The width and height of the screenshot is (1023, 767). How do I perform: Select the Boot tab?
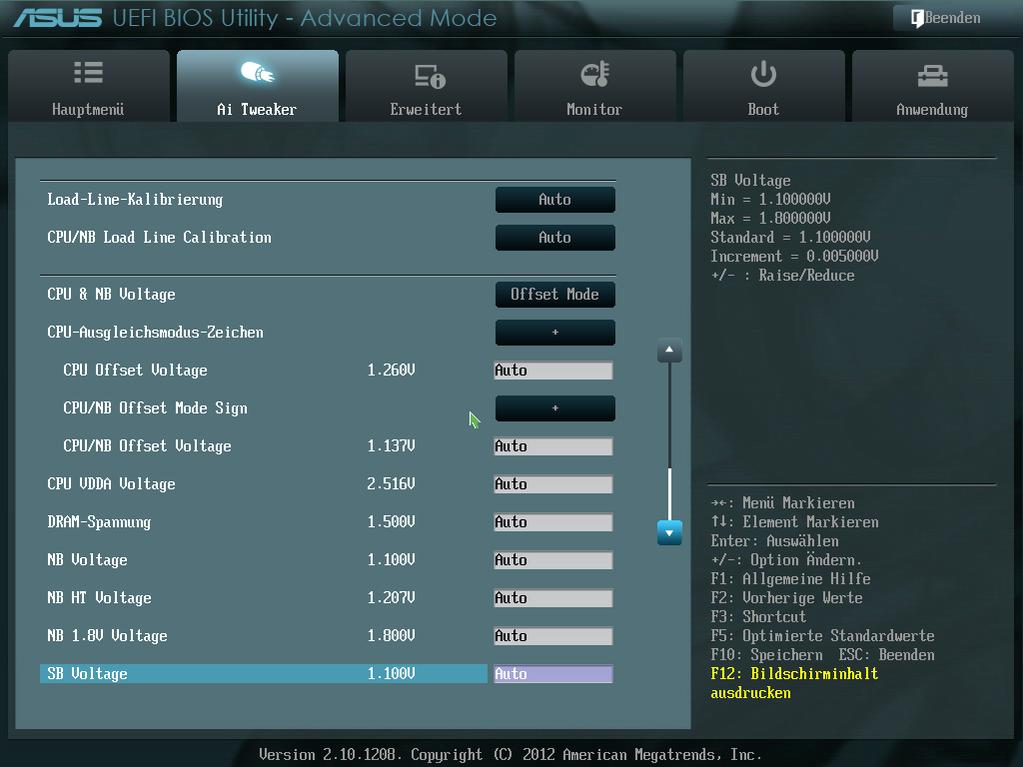point(764,86)
